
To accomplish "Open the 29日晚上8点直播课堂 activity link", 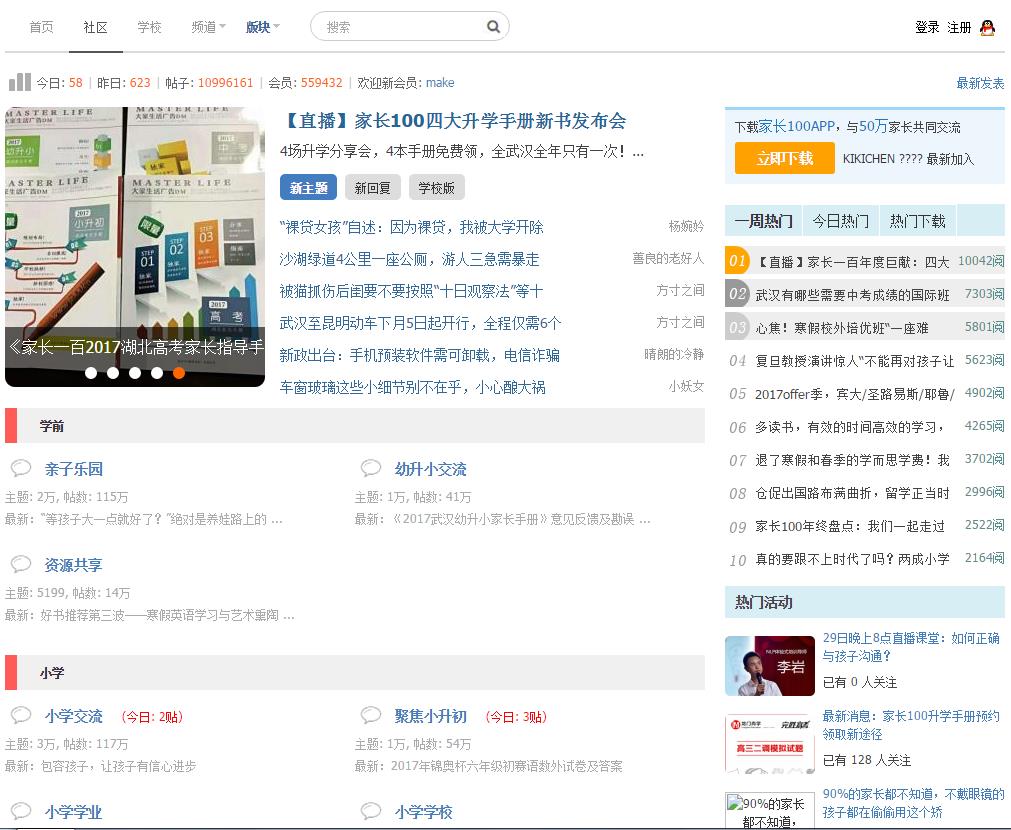I will click(911, 647).
